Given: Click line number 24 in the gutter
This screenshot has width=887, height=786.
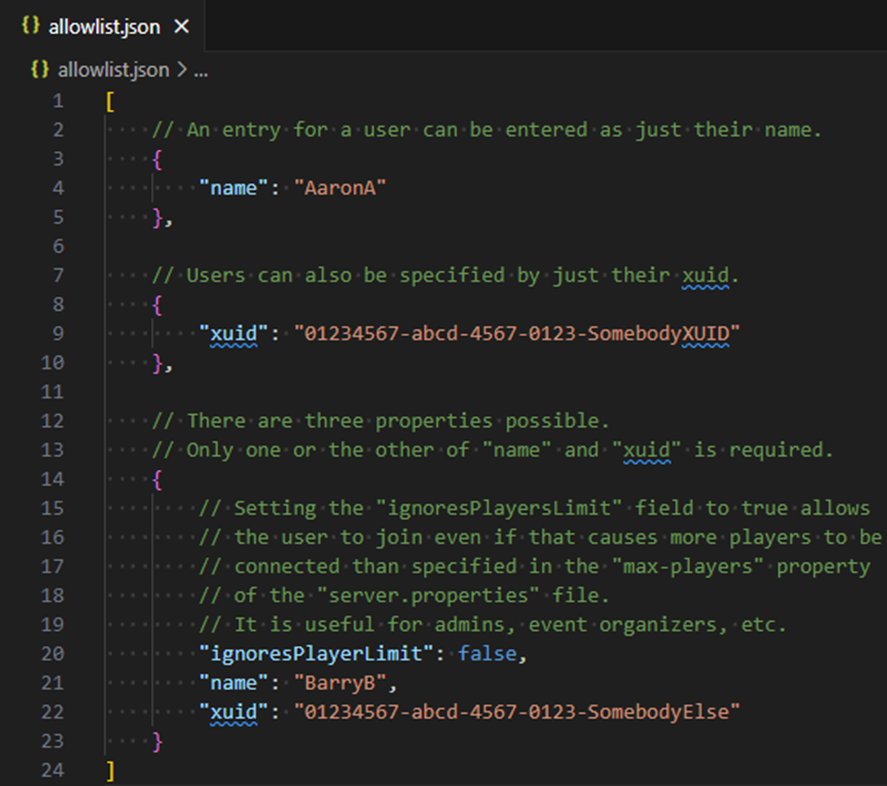Looking at the screenshot, I should pyautogui.click(x=52, y=768).
